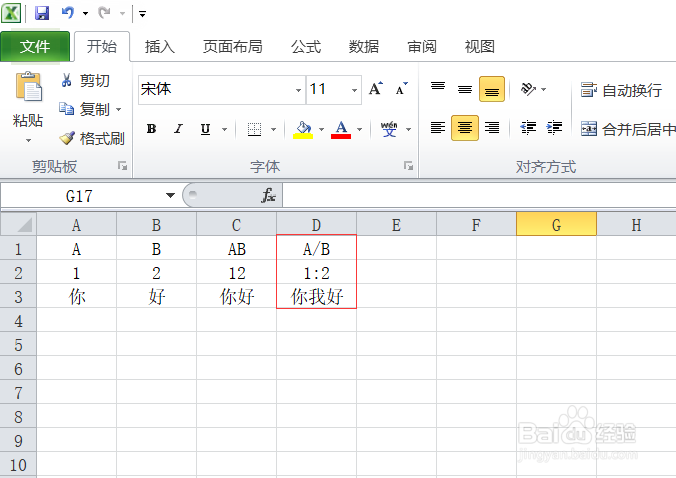Image resolution: width=676 pixels, height=478 pixels.
Task: Set middle vertical alignment
Action: (465, 89)
